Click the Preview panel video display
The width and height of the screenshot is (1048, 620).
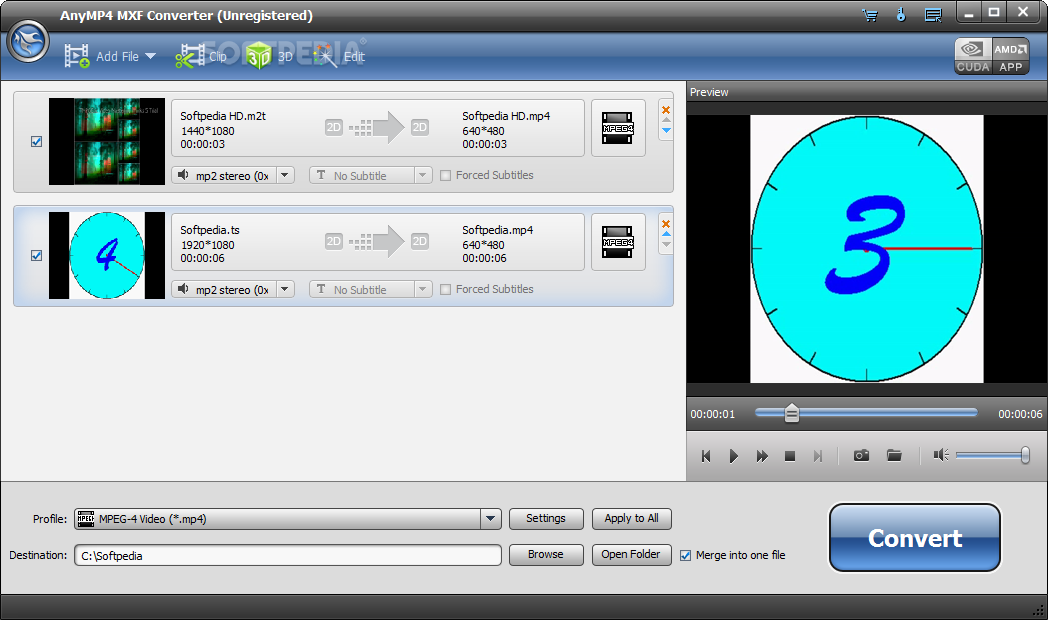point(867,249)
